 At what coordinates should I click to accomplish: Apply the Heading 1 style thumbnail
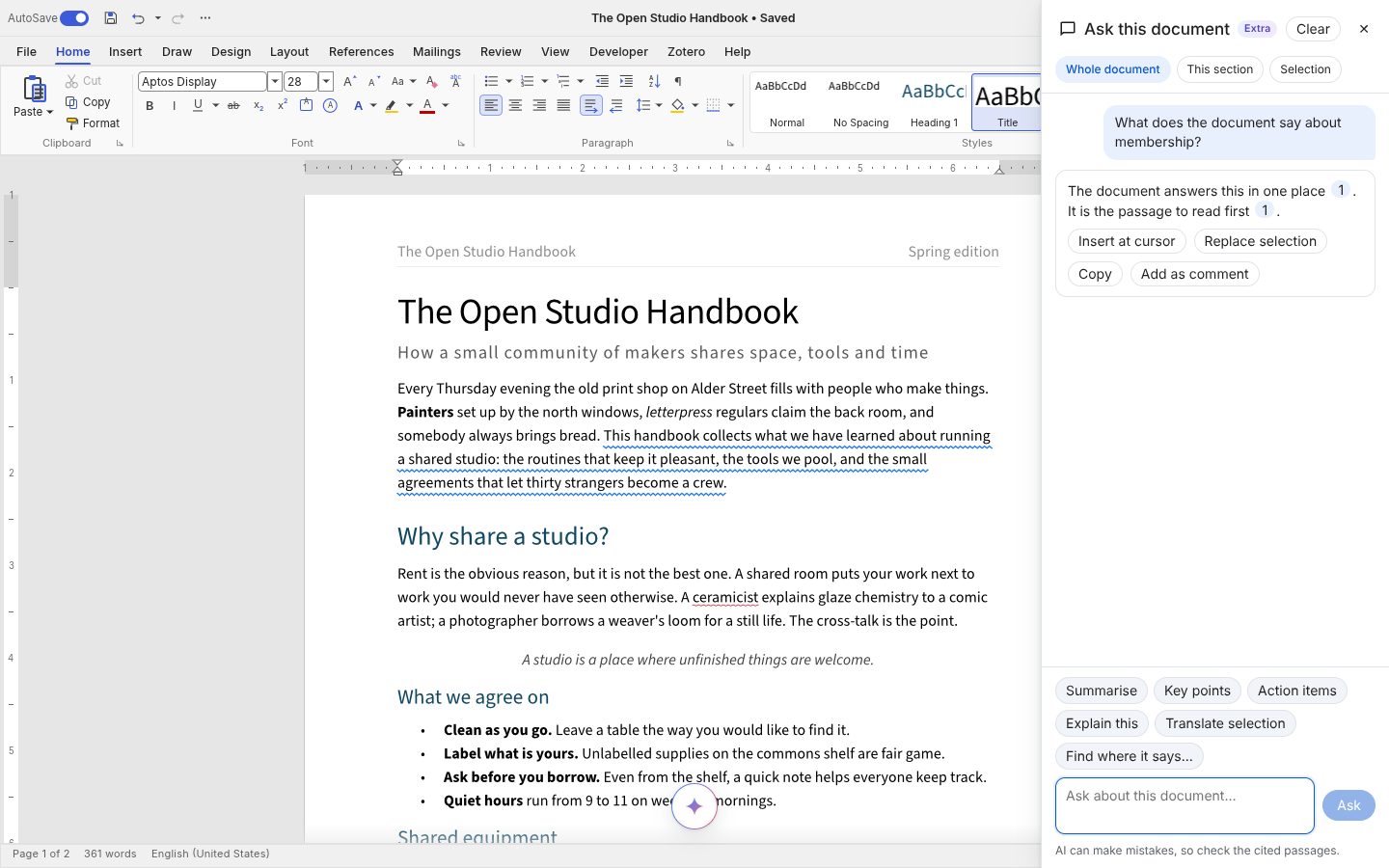point(934,101)
